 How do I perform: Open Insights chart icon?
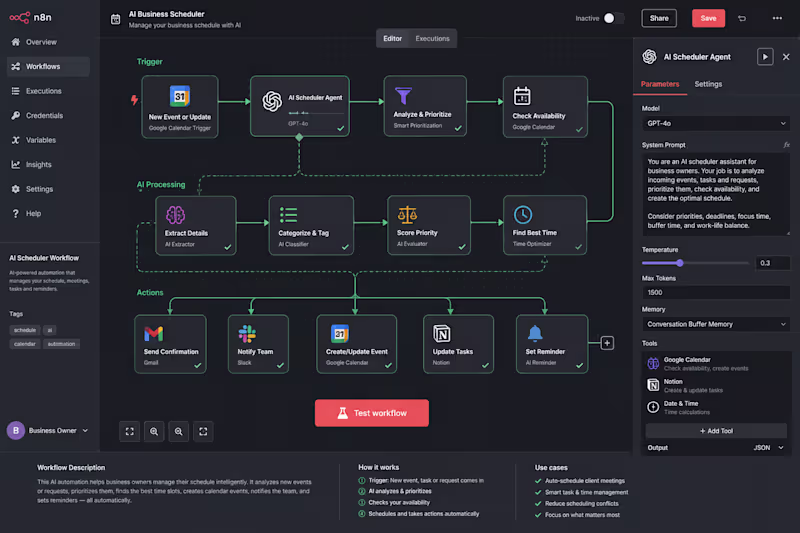(x=16, y=164)
